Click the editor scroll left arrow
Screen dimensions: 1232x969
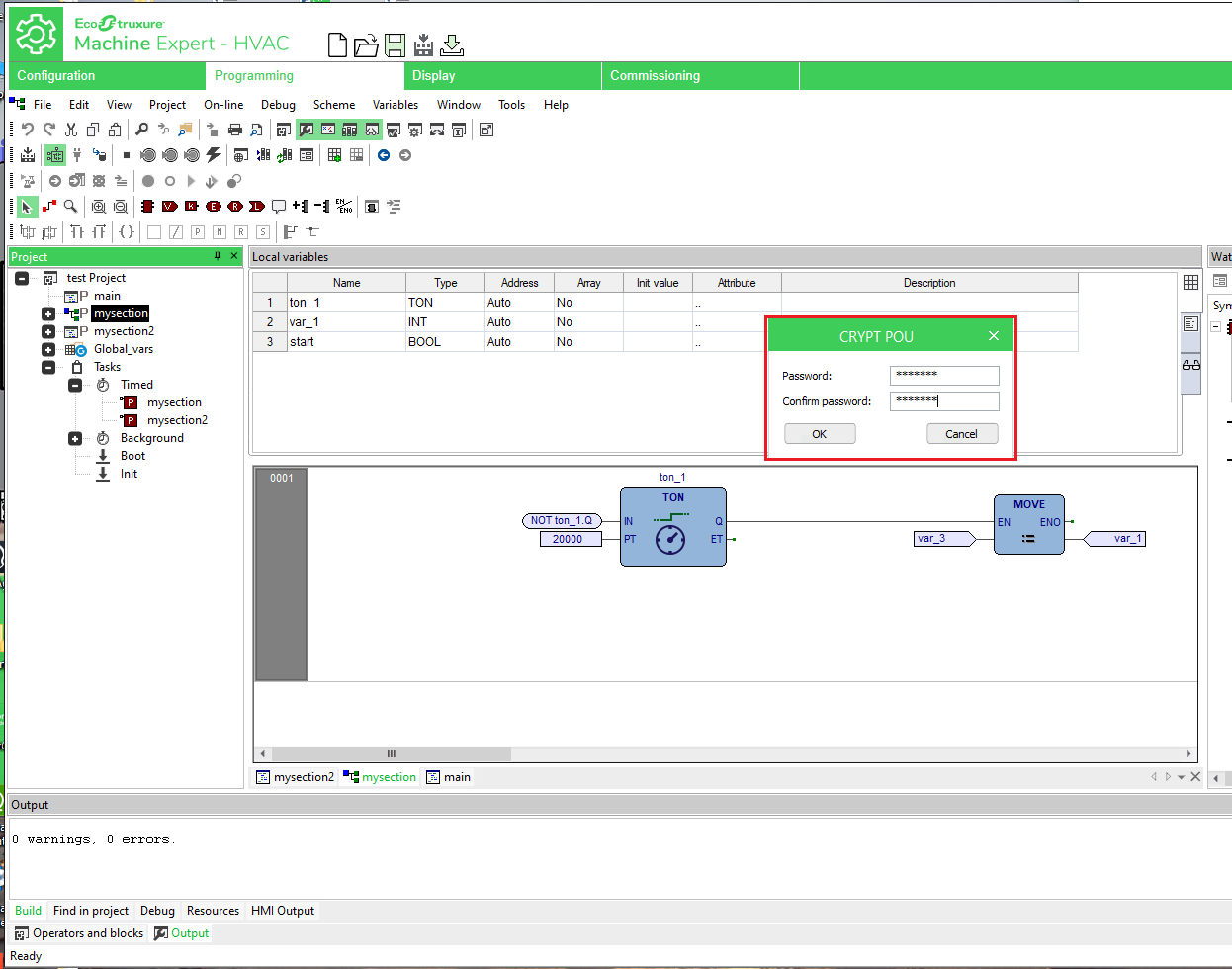pos(262,753)
